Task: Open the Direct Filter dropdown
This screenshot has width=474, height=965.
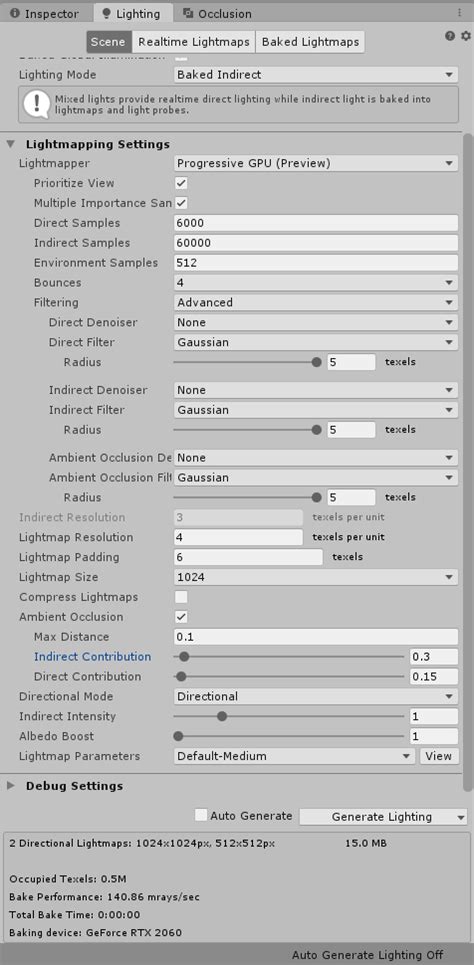Action: point(316,342)
